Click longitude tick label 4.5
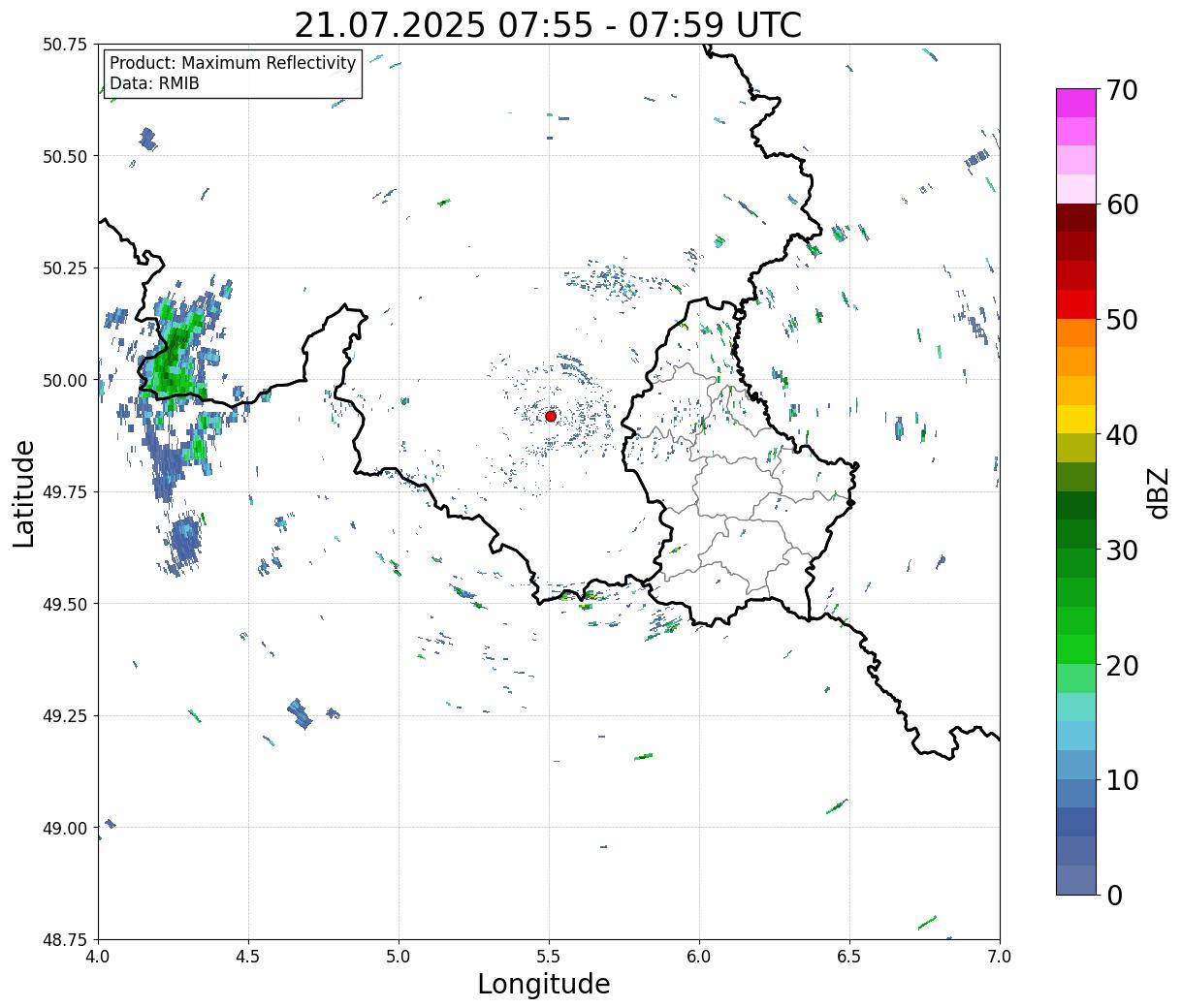 click(248, 957)
